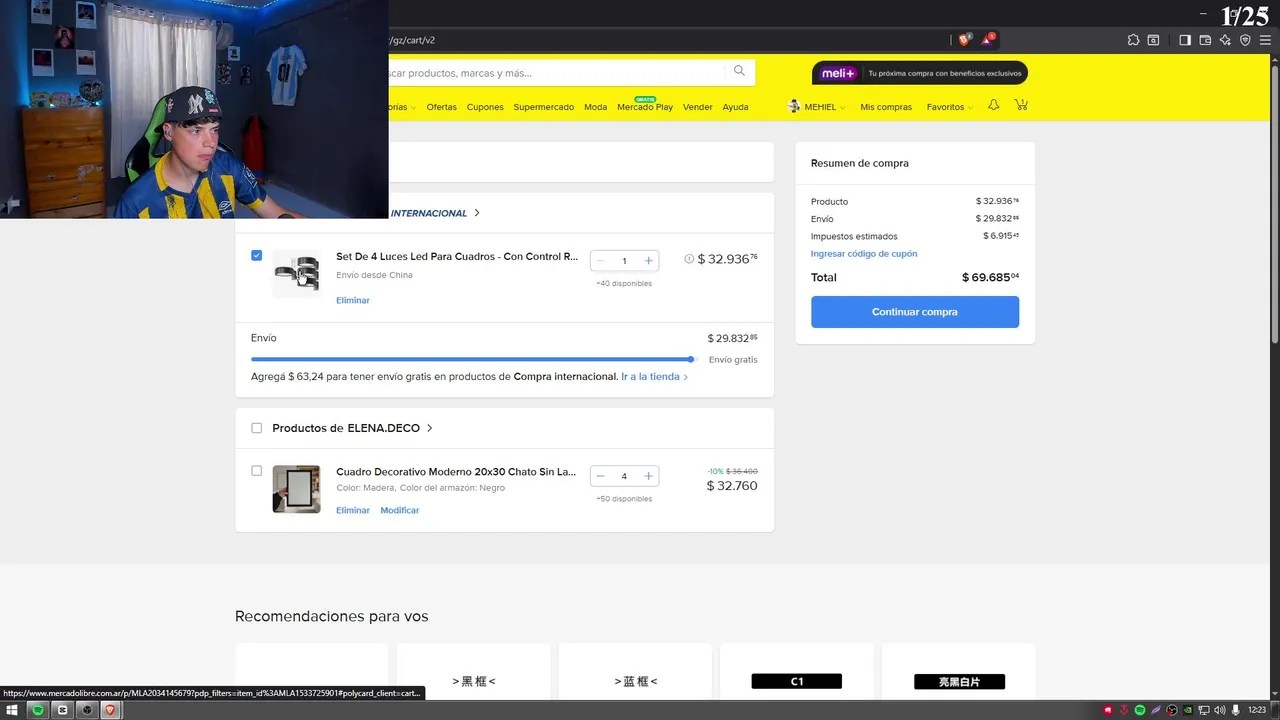Go to Supermercado section
Image resolution: width=1280 pixels, height=720 pixels.
[x=544, y=107]
